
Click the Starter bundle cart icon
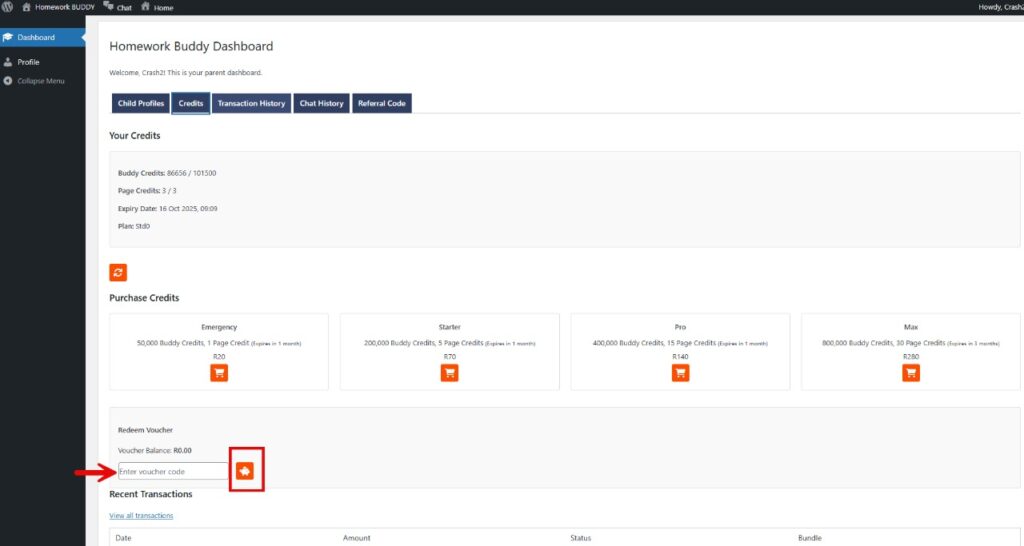tap(449, 372)
